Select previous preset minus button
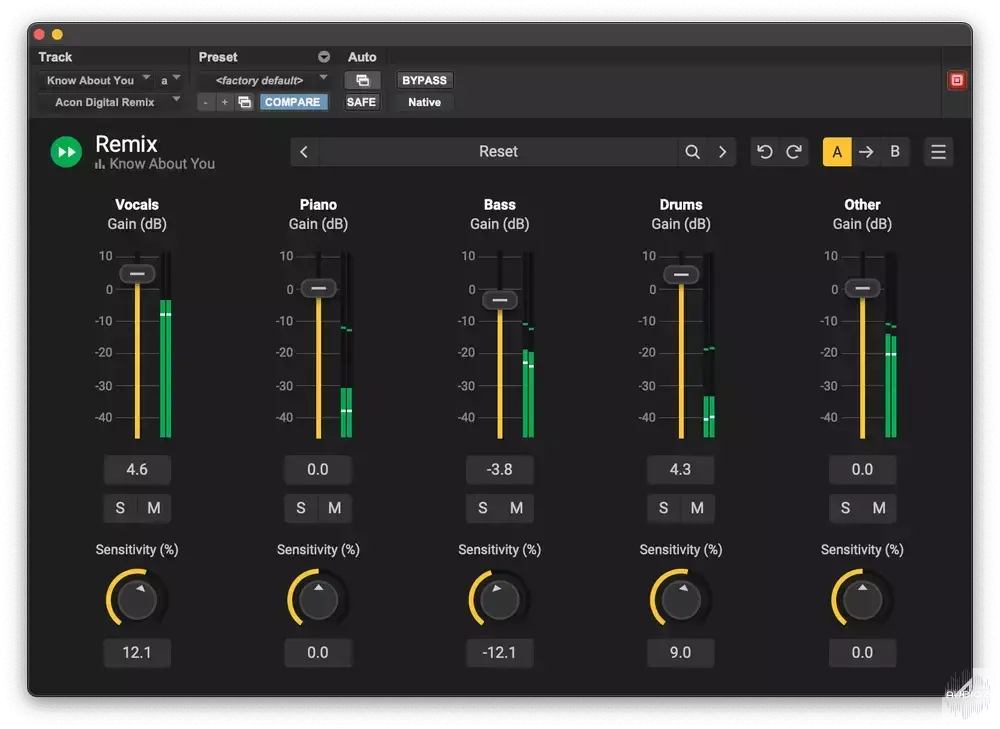Screen dimensions: 1000x729 point(205,102)
